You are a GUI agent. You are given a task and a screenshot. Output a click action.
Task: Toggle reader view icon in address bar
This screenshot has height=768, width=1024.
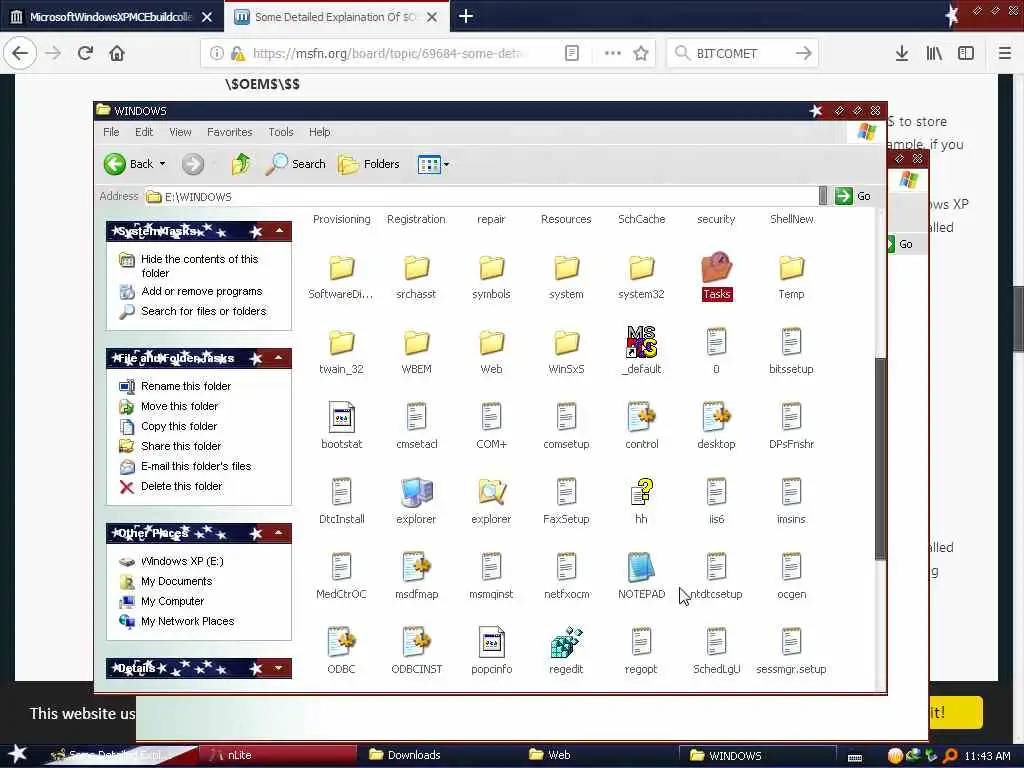571,53
